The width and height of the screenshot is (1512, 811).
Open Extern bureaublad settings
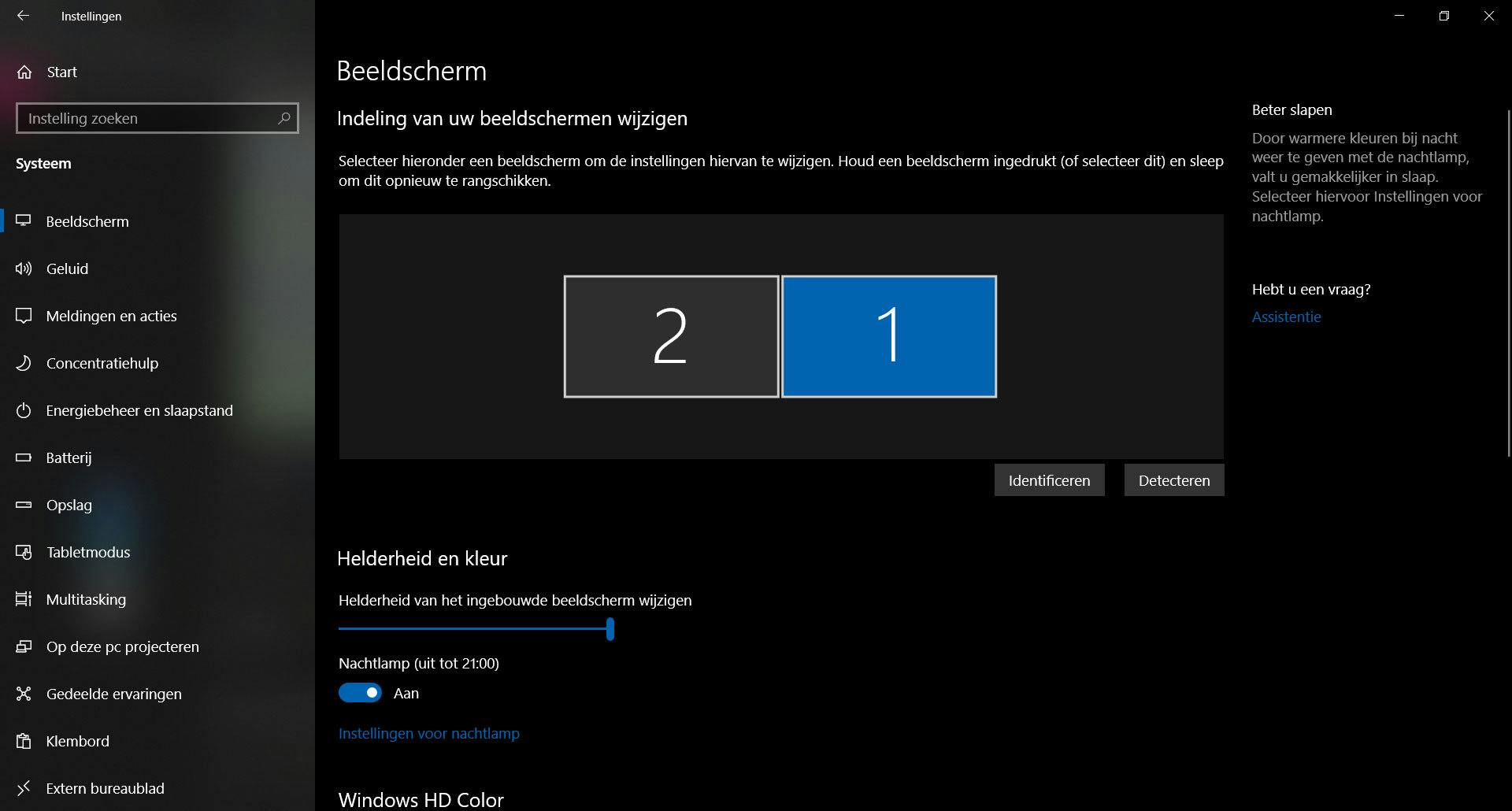click(157, 788)
